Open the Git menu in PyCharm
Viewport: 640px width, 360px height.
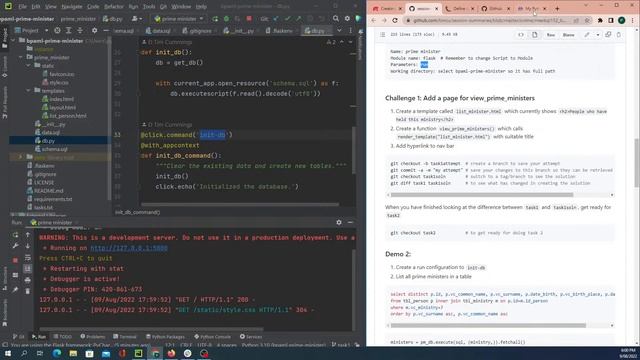tap(163, 7)
